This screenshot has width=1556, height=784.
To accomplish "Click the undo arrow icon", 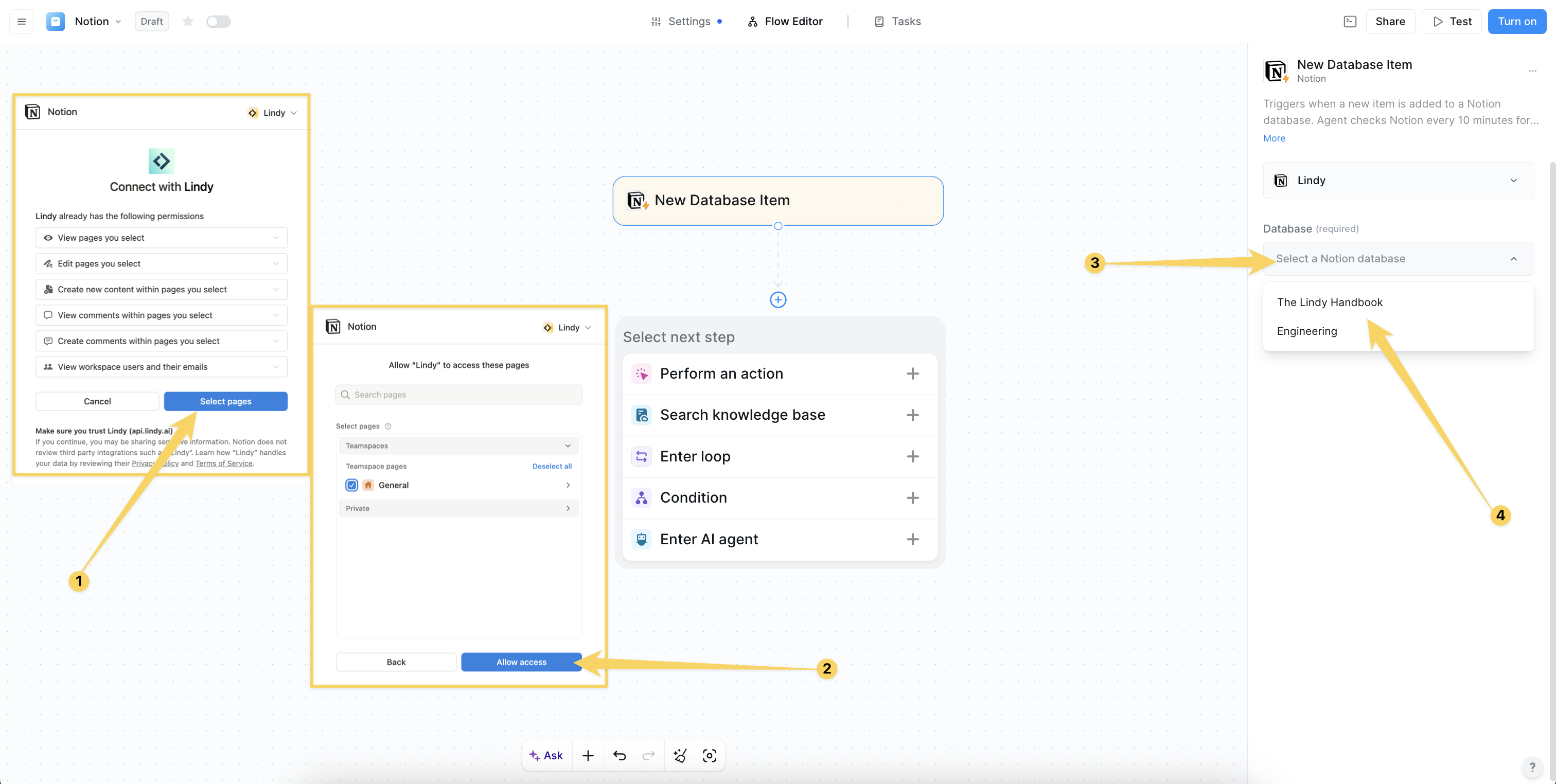I will 619,756.
